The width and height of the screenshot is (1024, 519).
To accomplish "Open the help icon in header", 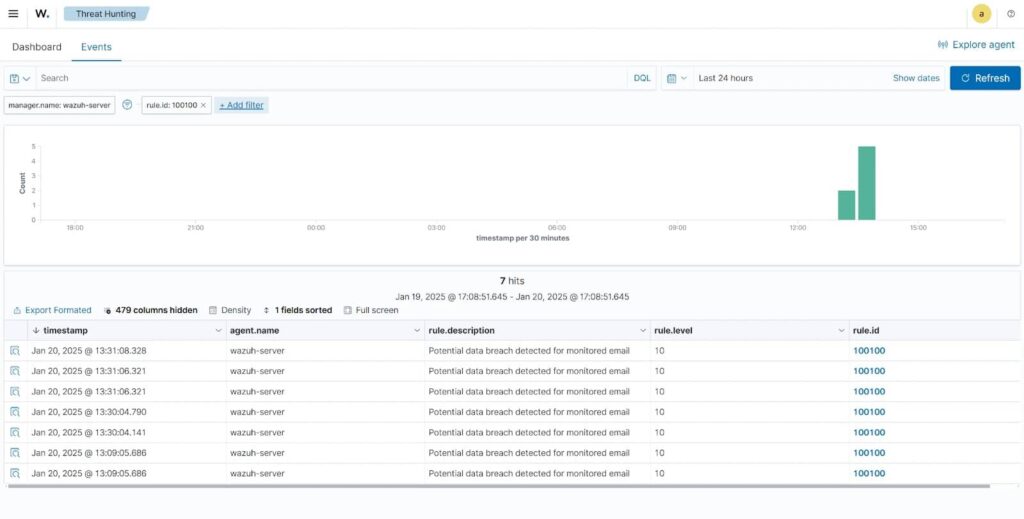I will click(1010, 14).
